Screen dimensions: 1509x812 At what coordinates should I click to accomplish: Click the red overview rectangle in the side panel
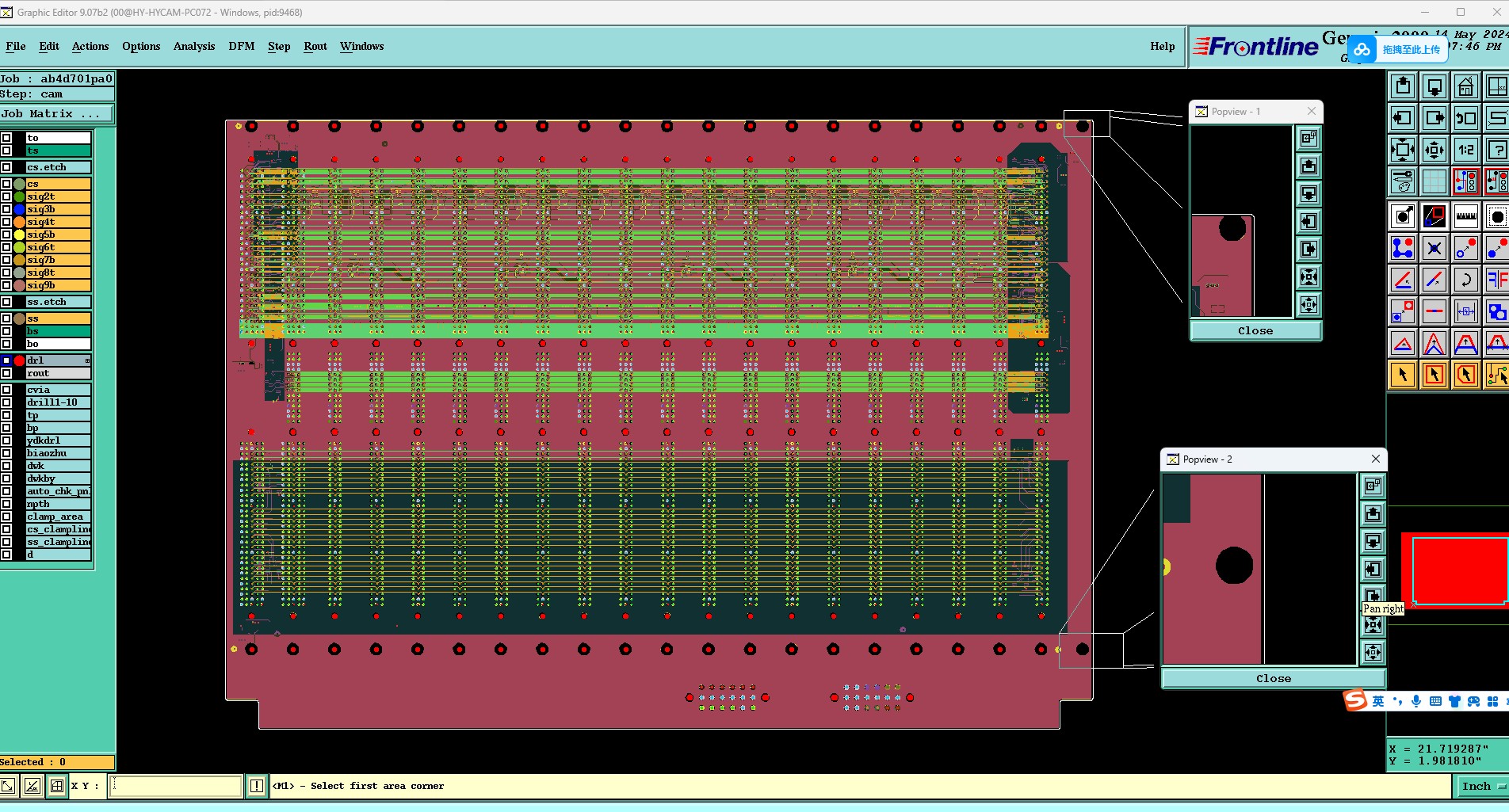tap(1457, 570)
